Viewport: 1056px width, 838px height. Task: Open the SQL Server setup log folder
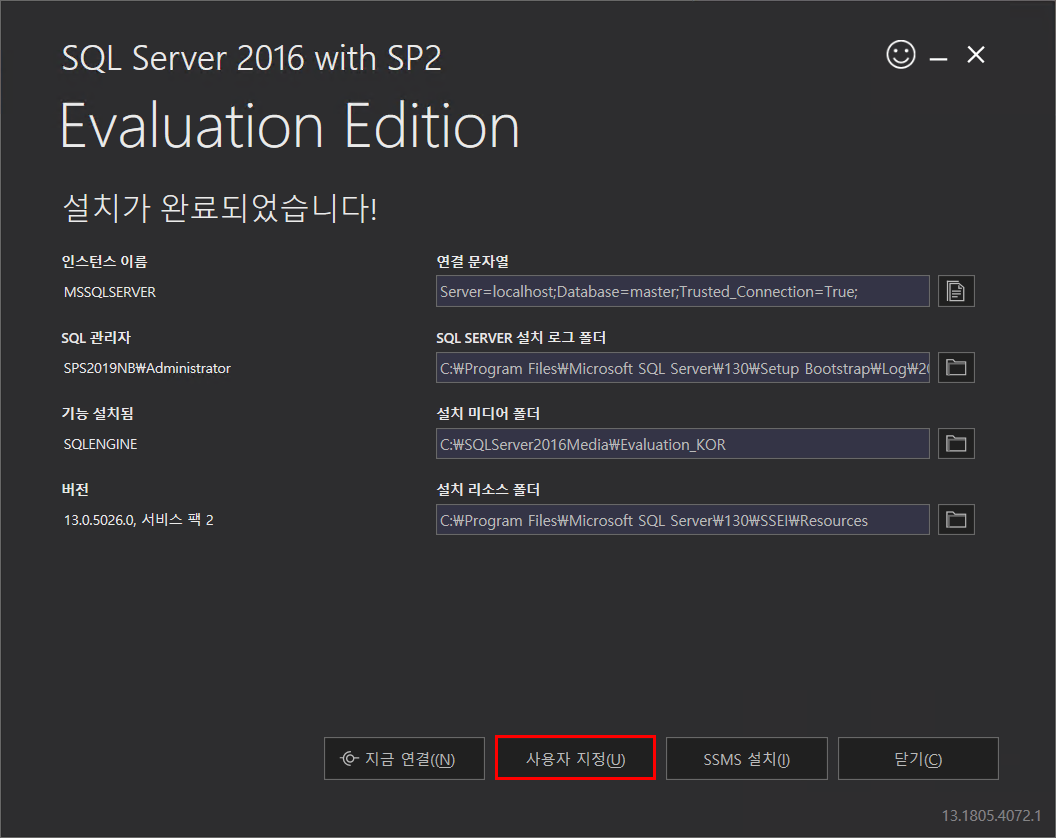coord(956,367)
